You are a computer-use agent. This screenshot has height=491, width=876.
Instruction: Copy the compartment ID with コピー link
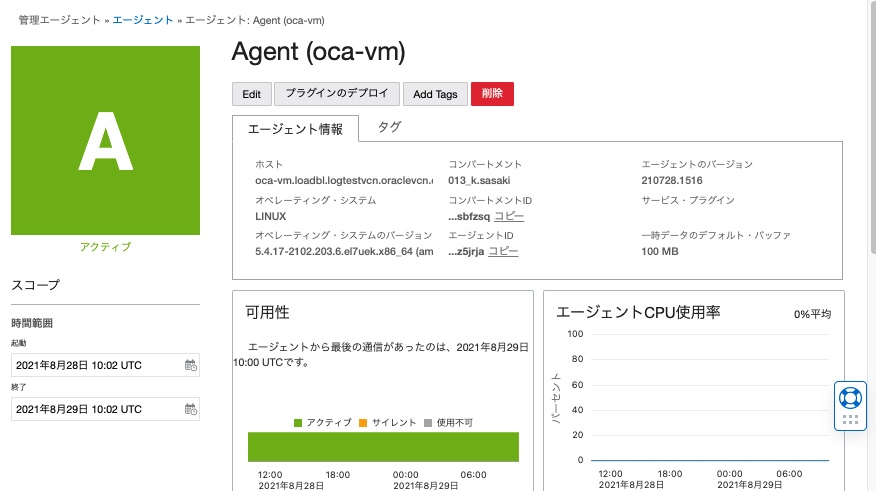[508, 216]
